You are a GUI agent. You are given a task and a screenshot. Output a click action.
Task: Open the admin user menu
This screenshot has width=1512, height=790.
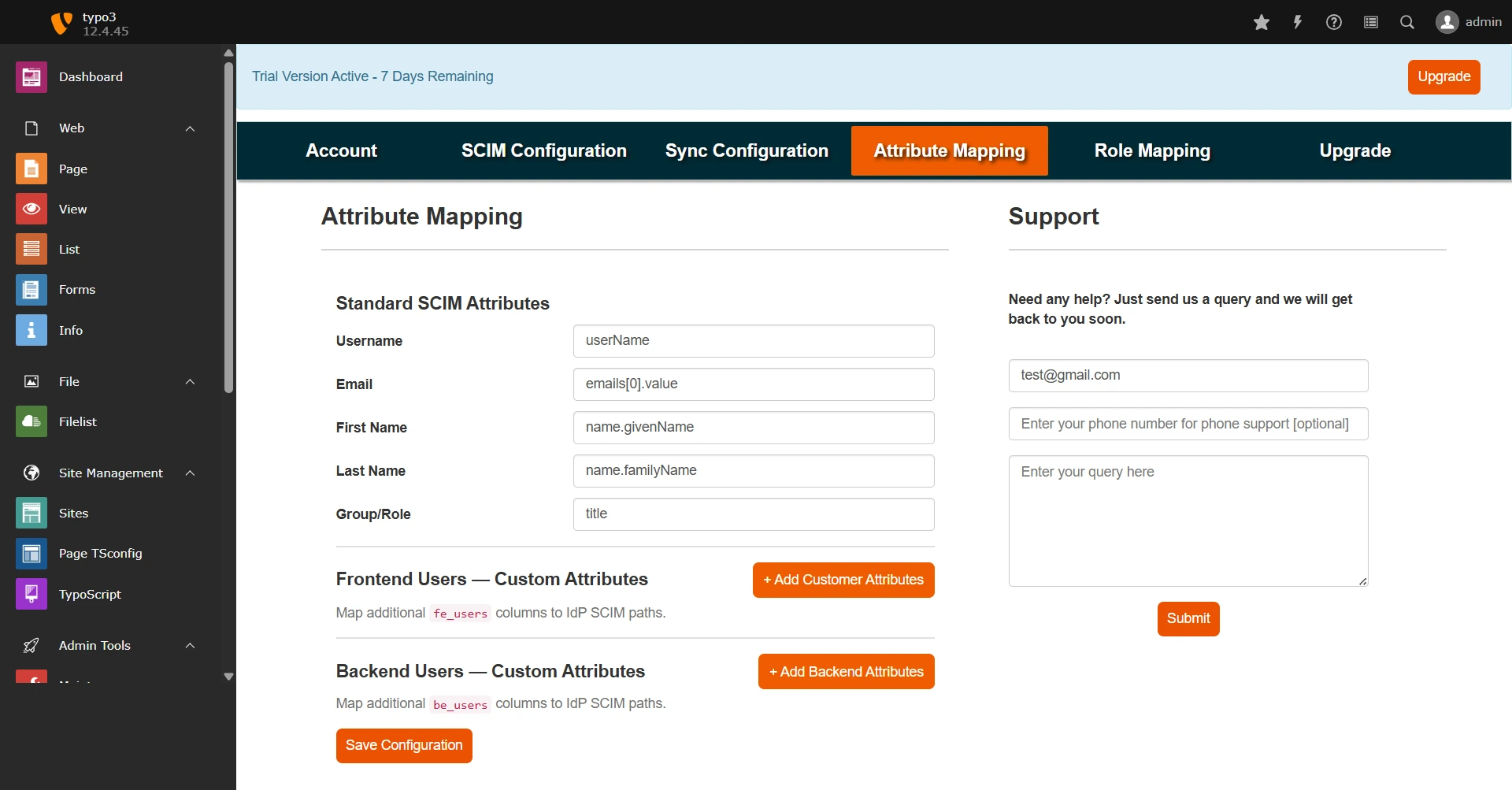click(1469, 22)
